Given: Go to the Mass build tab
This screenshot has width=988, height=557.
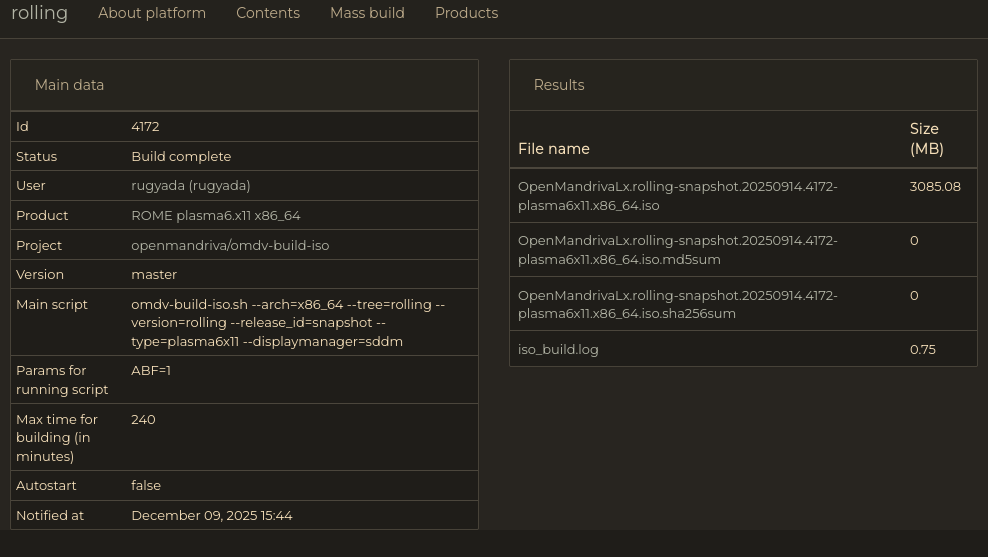Looking at the screenshot, I should click(367, 13).
